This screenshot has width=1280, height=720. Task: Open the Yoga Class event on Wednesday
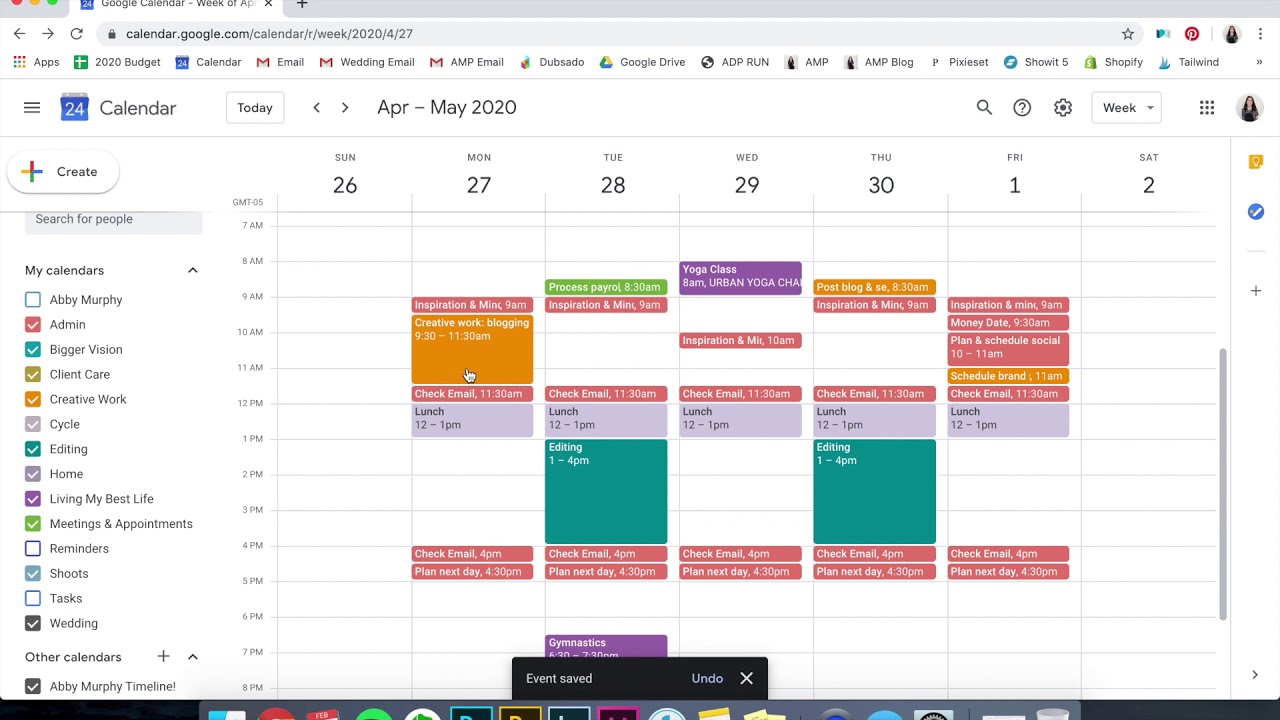[740, 277]
